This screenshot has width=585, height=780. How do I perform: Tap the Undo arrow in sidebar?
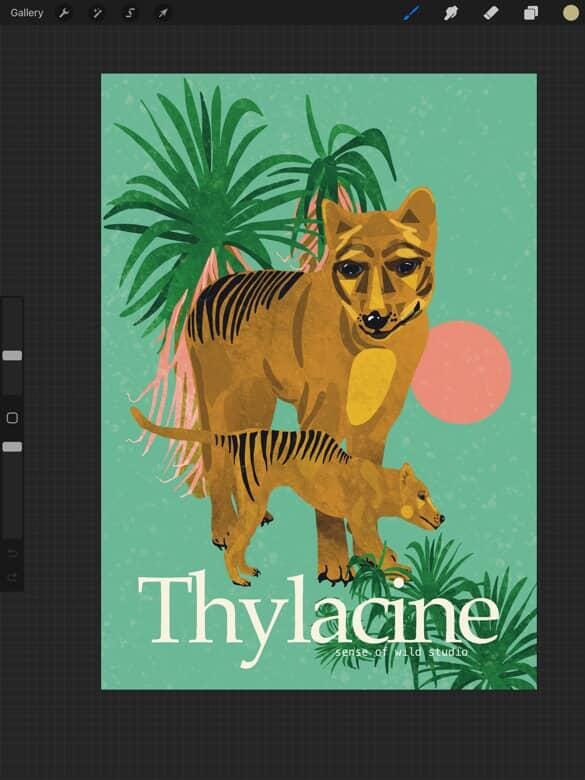12,553
